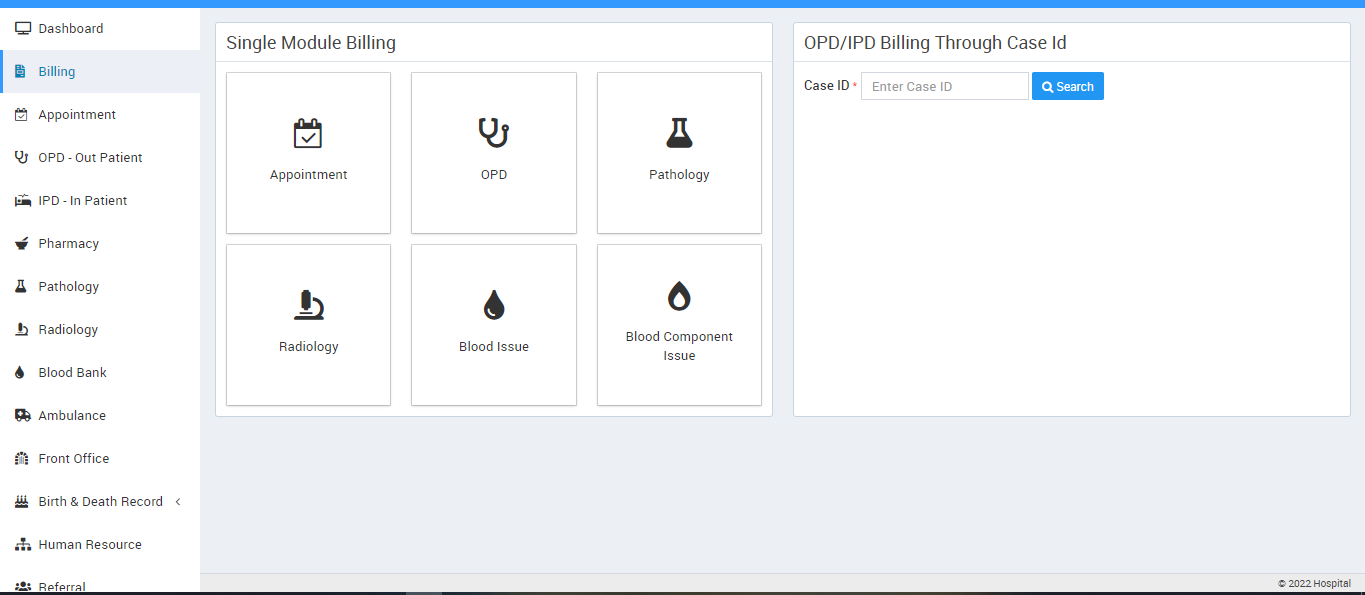Open Blood Component Issue droplet icon
Image resolution: width=1365 pixels, height=595 pixels.
679,296
